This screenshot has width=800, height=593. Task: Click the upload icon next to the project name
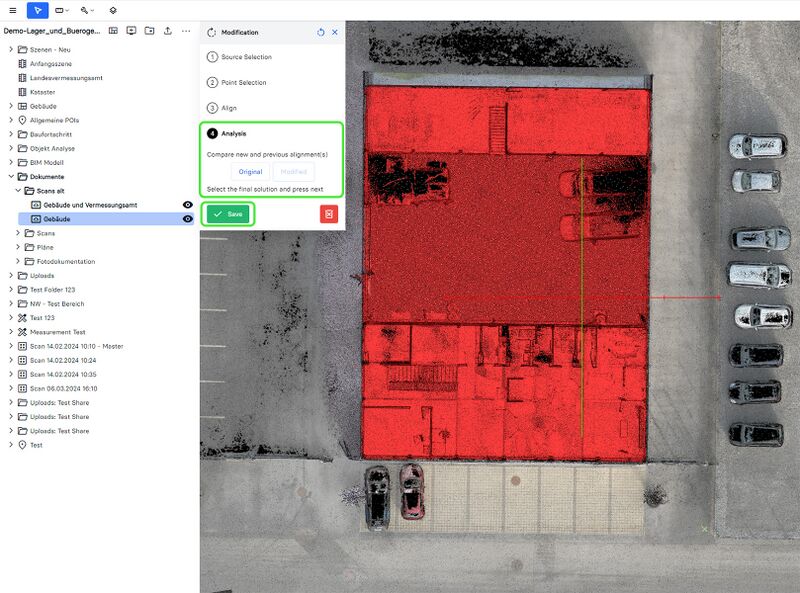click(167, 31)
